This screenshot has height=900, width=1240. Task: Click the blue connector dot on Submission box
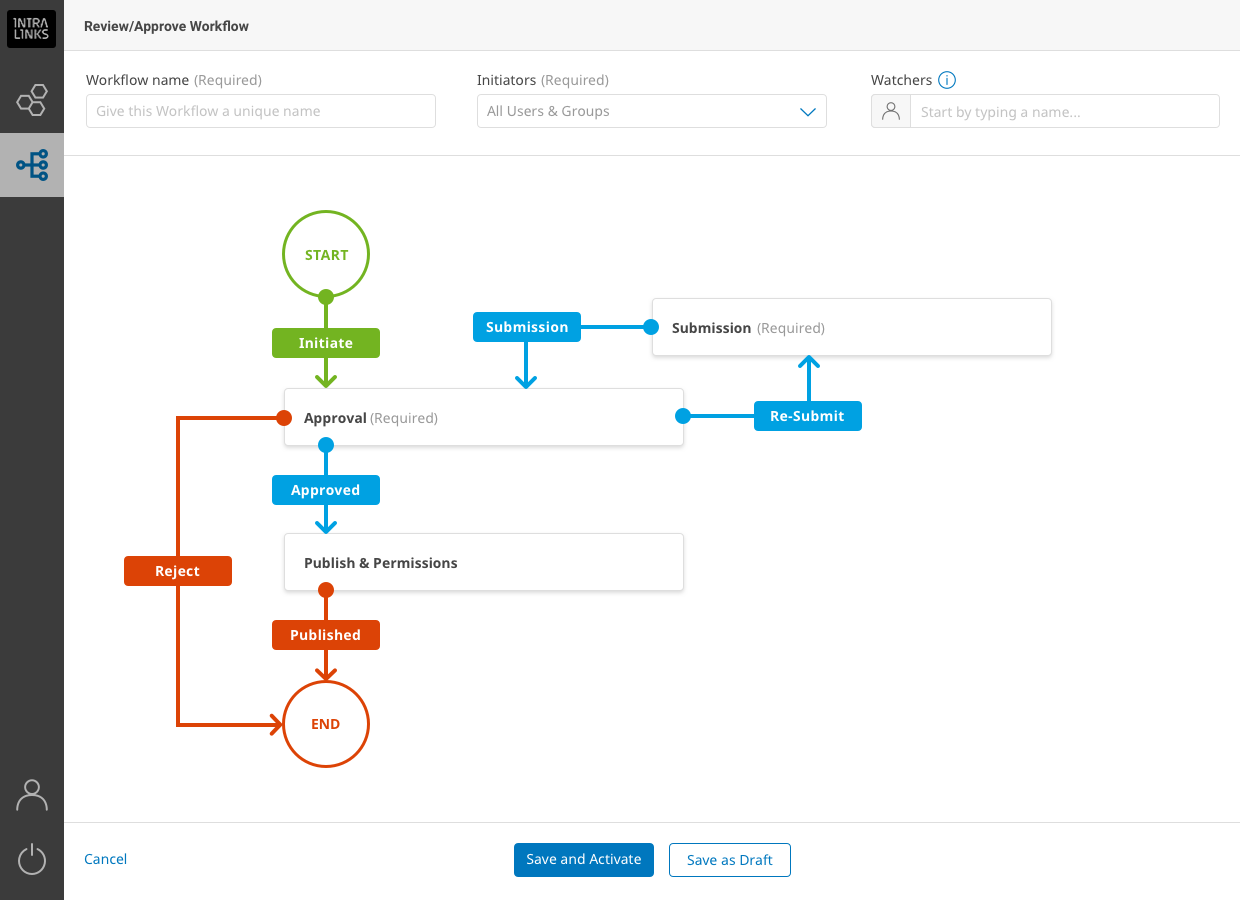(651, 327)
